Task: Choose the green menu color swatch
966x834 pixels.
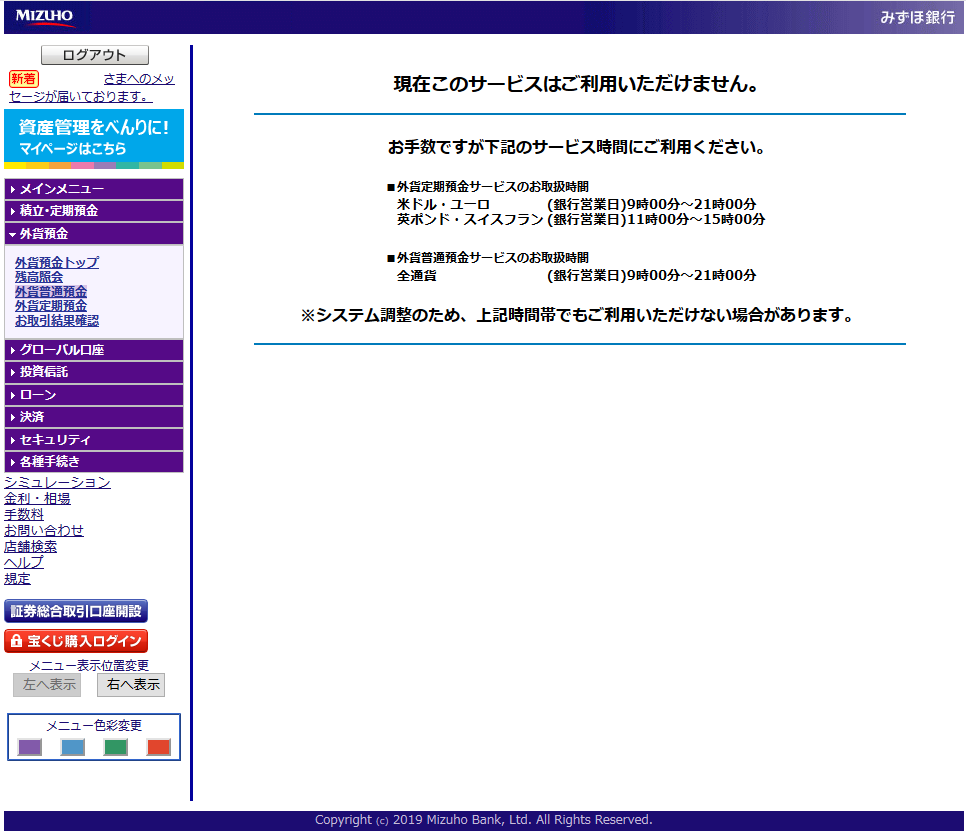Action: click(x=116, y=747)
